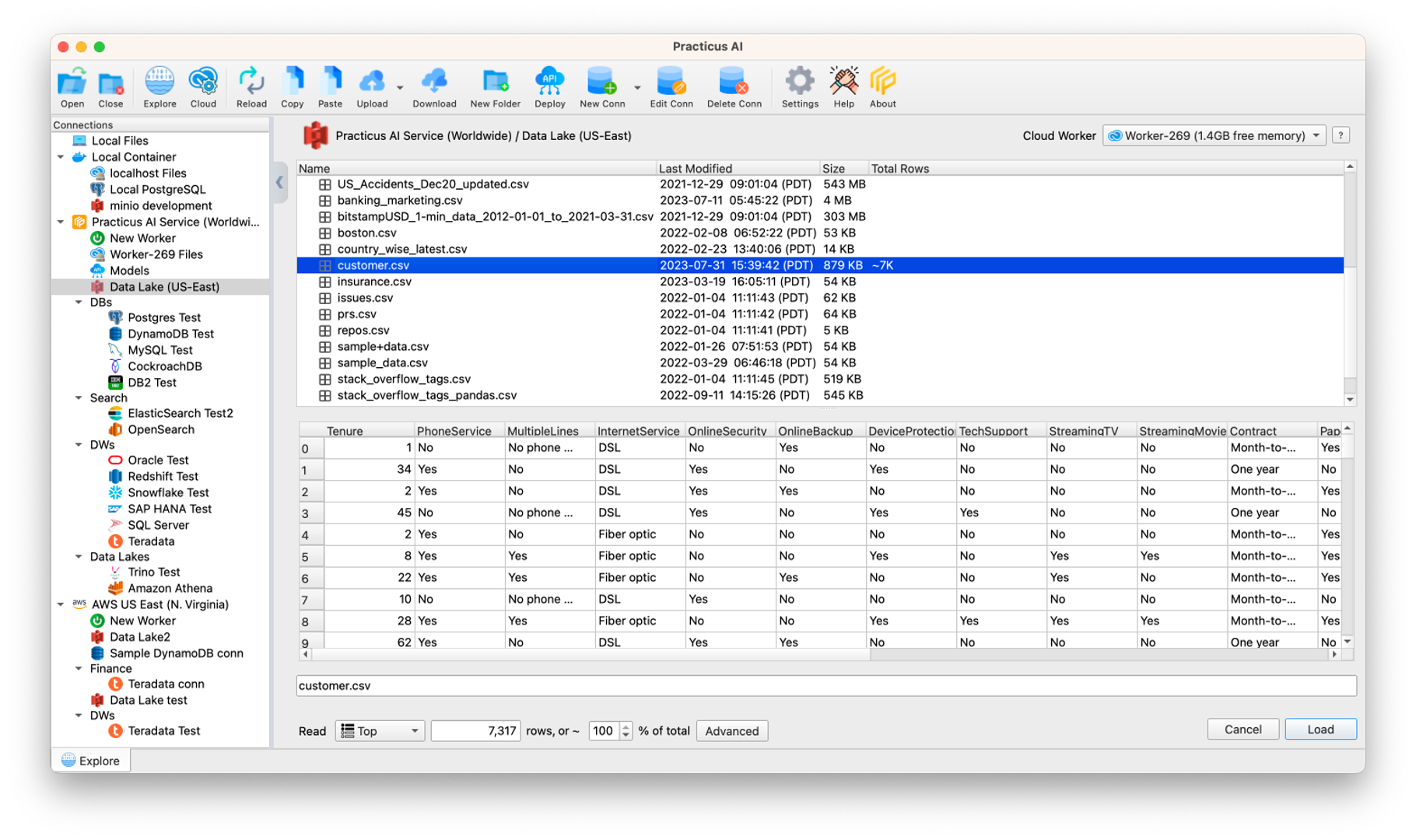
Task: Click the Advanced button
Action: pos(731,731)
